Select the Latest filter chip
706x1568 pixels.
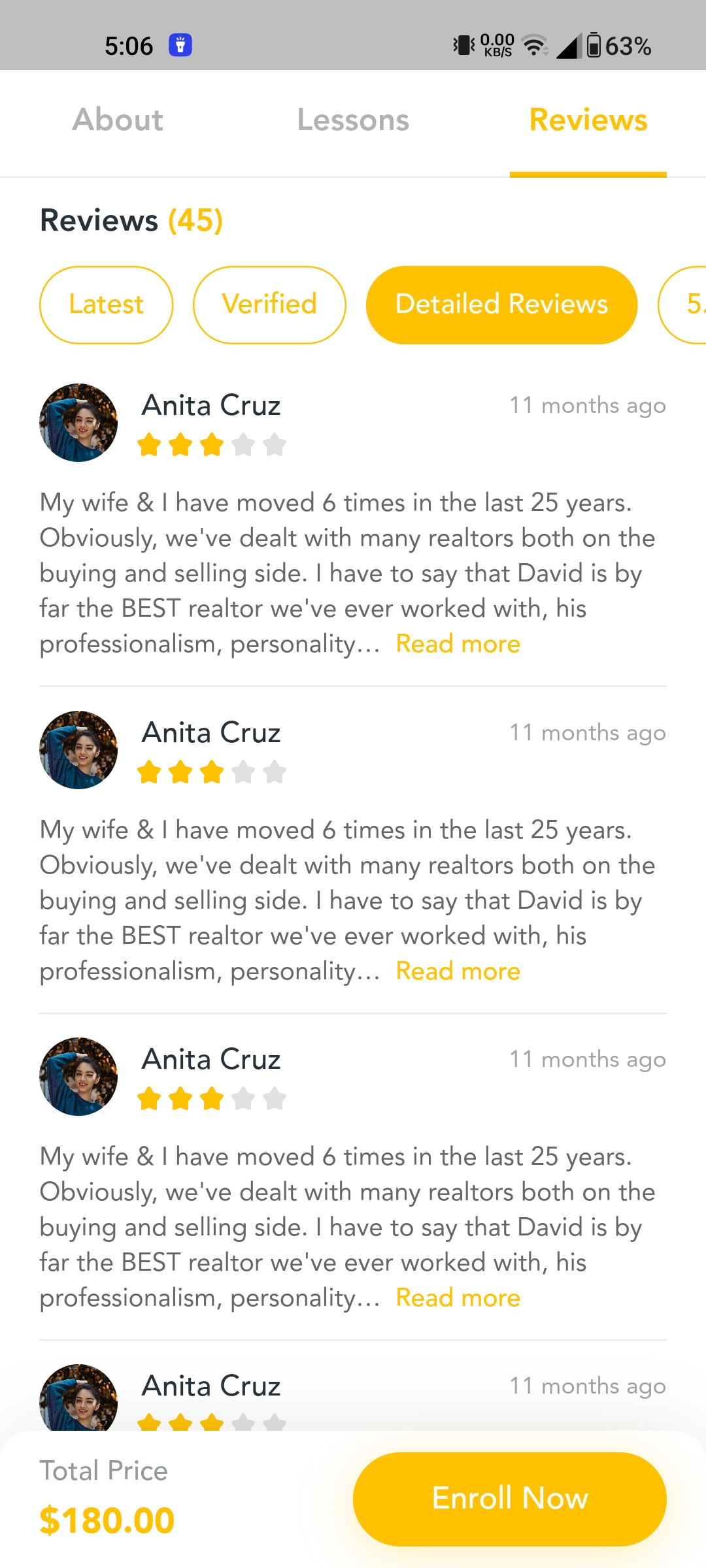pos(107,304)
